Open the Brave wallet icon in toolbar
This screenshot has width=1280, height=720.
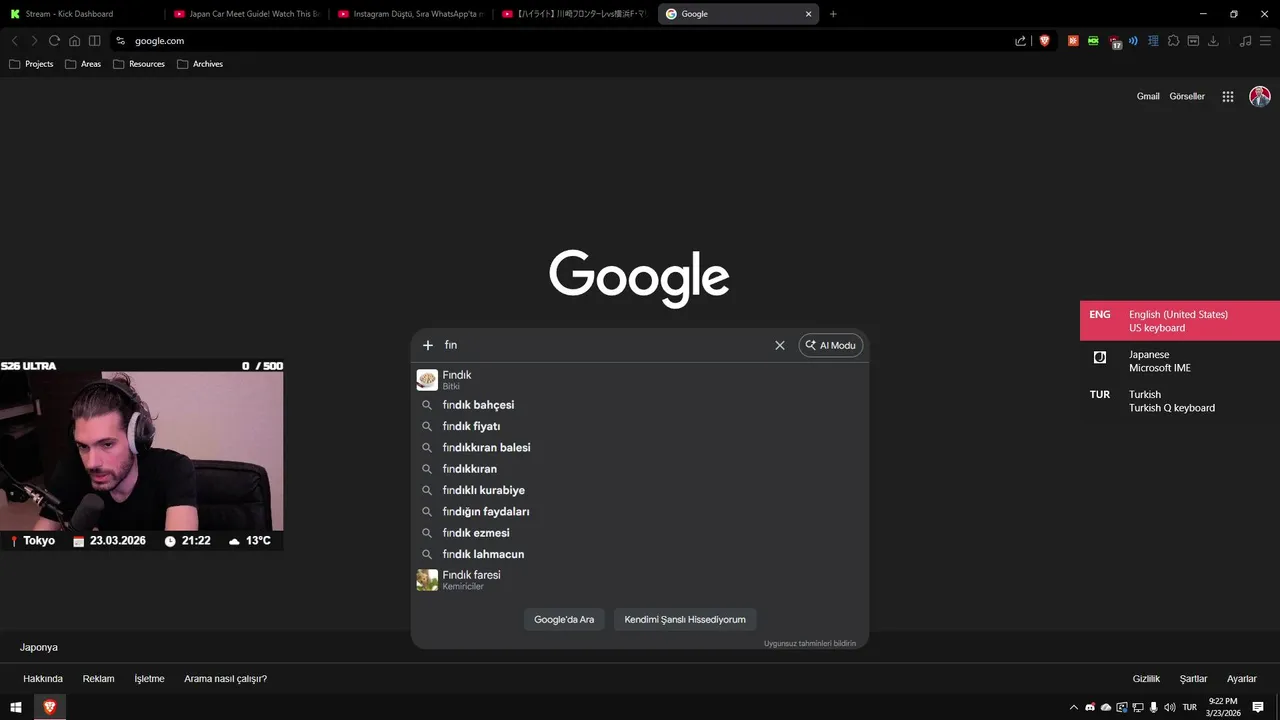1193,41
